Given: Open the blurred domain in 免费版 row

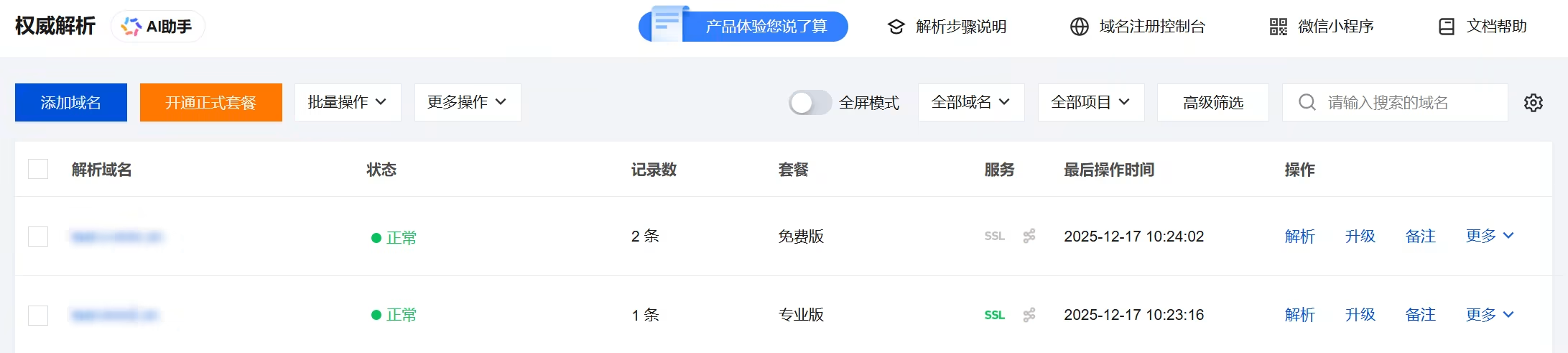Looking at the screenshot, I should [x=118, y=237].
